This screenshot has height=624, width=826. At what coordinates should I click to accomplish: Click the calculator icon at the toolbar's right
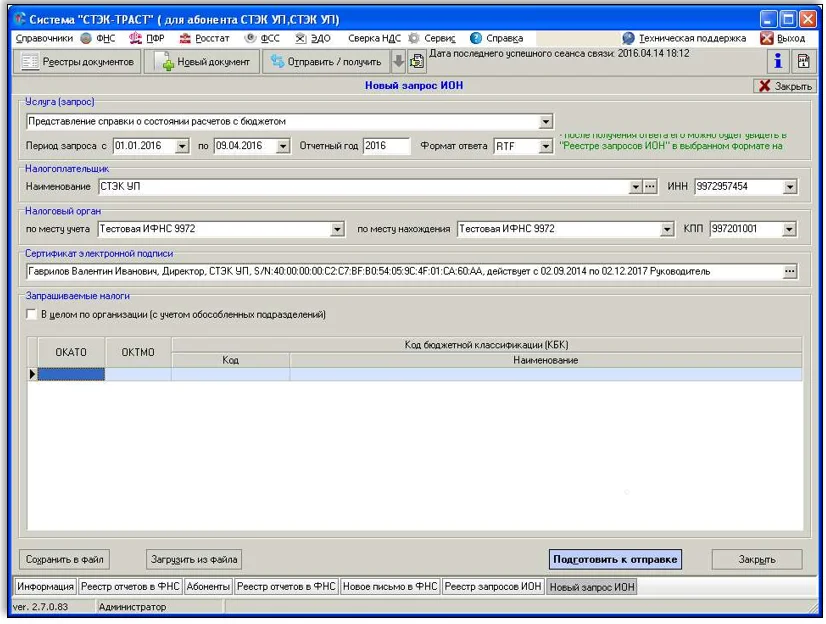tap(802, 62)
